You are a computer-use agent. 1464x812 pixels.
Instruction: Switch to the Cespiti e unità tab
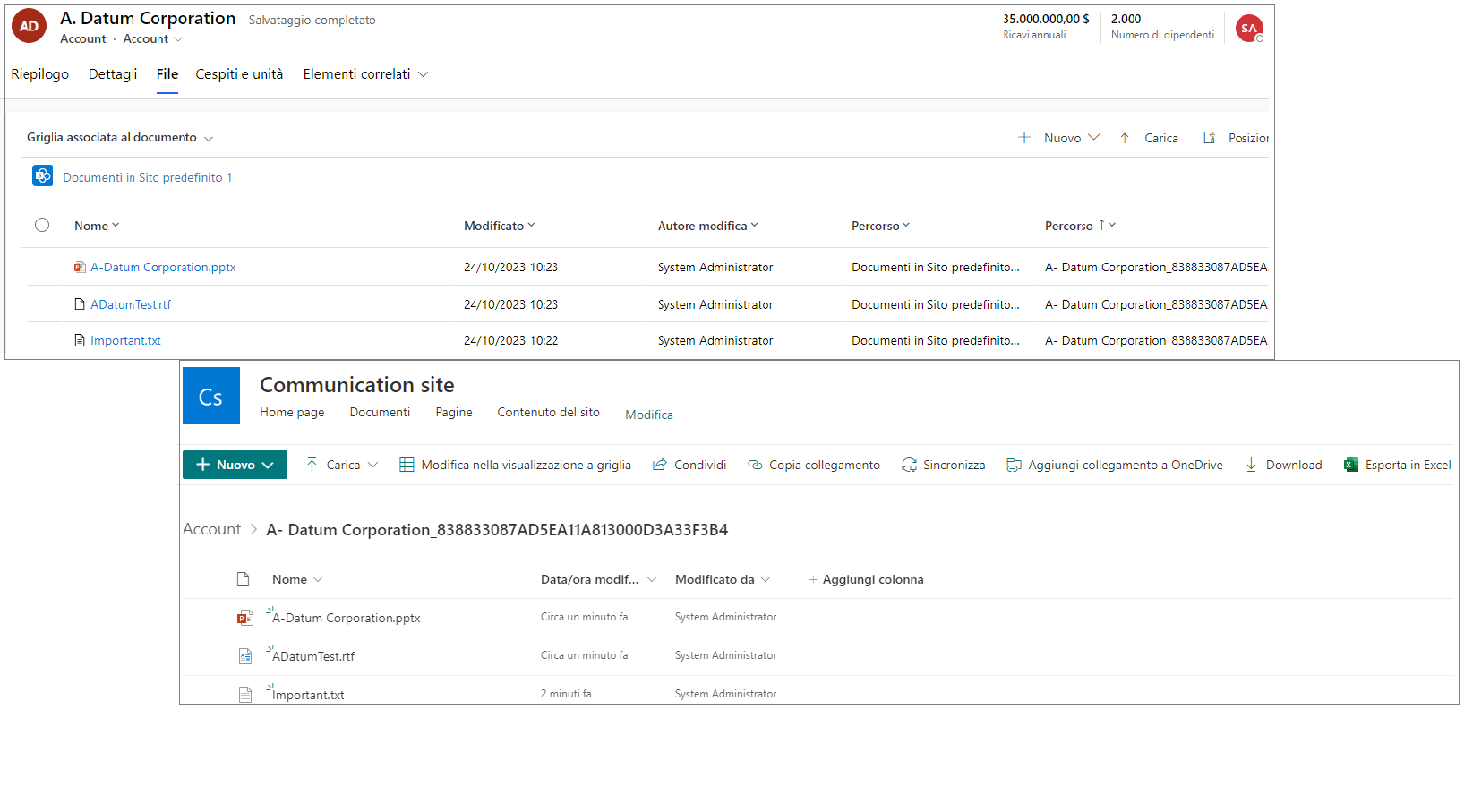coord(239,74)
